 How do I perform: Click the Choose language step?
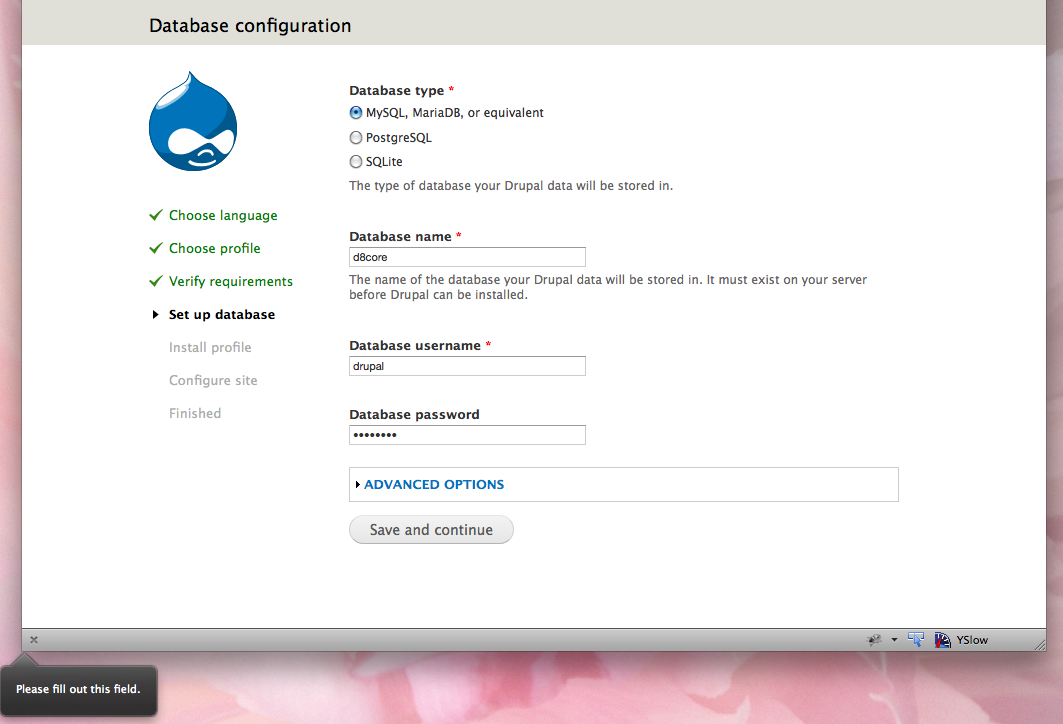point(223,216)
